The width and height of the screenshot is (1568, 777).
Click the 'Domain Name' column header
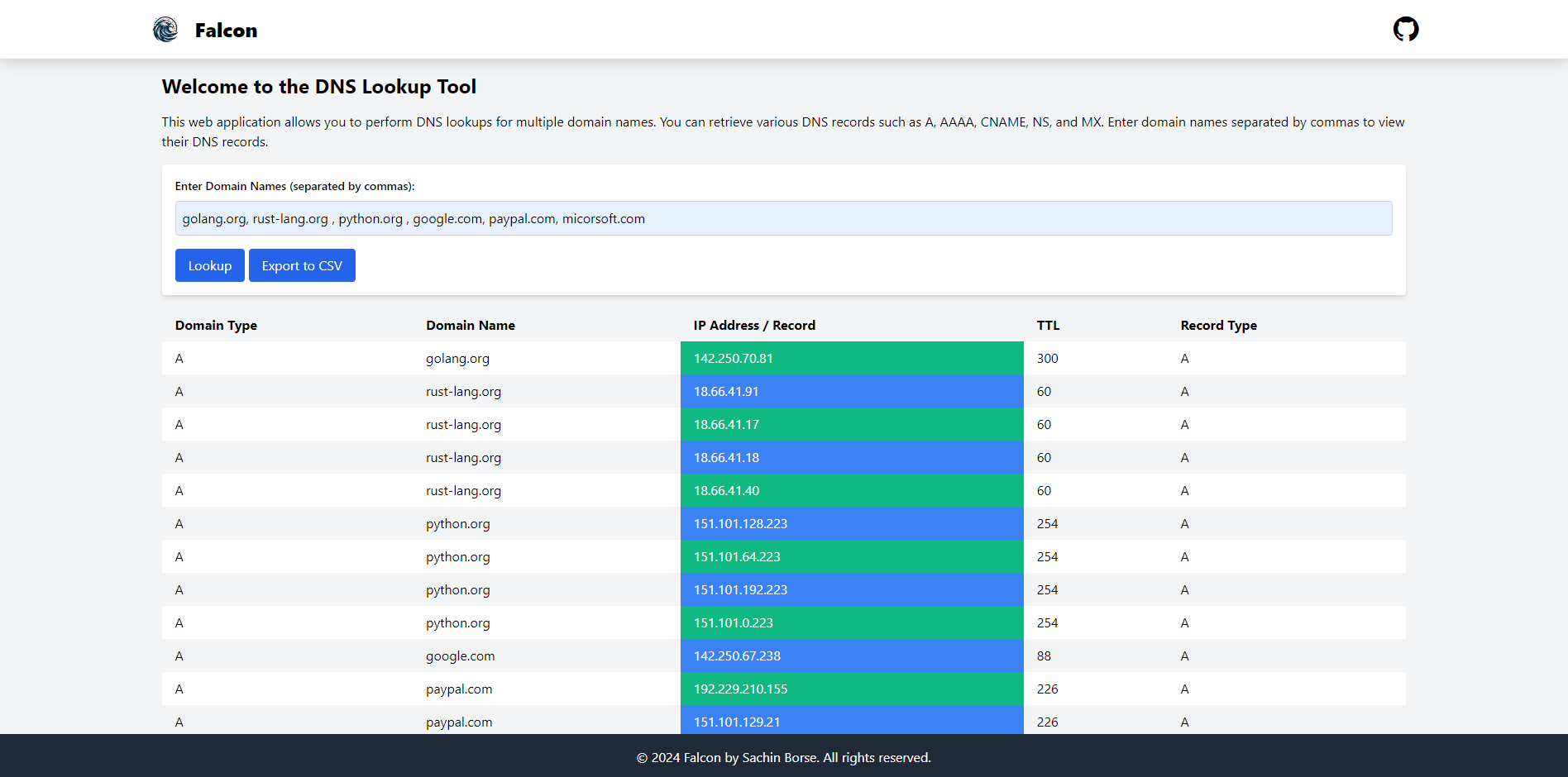[x=471, y=325]
